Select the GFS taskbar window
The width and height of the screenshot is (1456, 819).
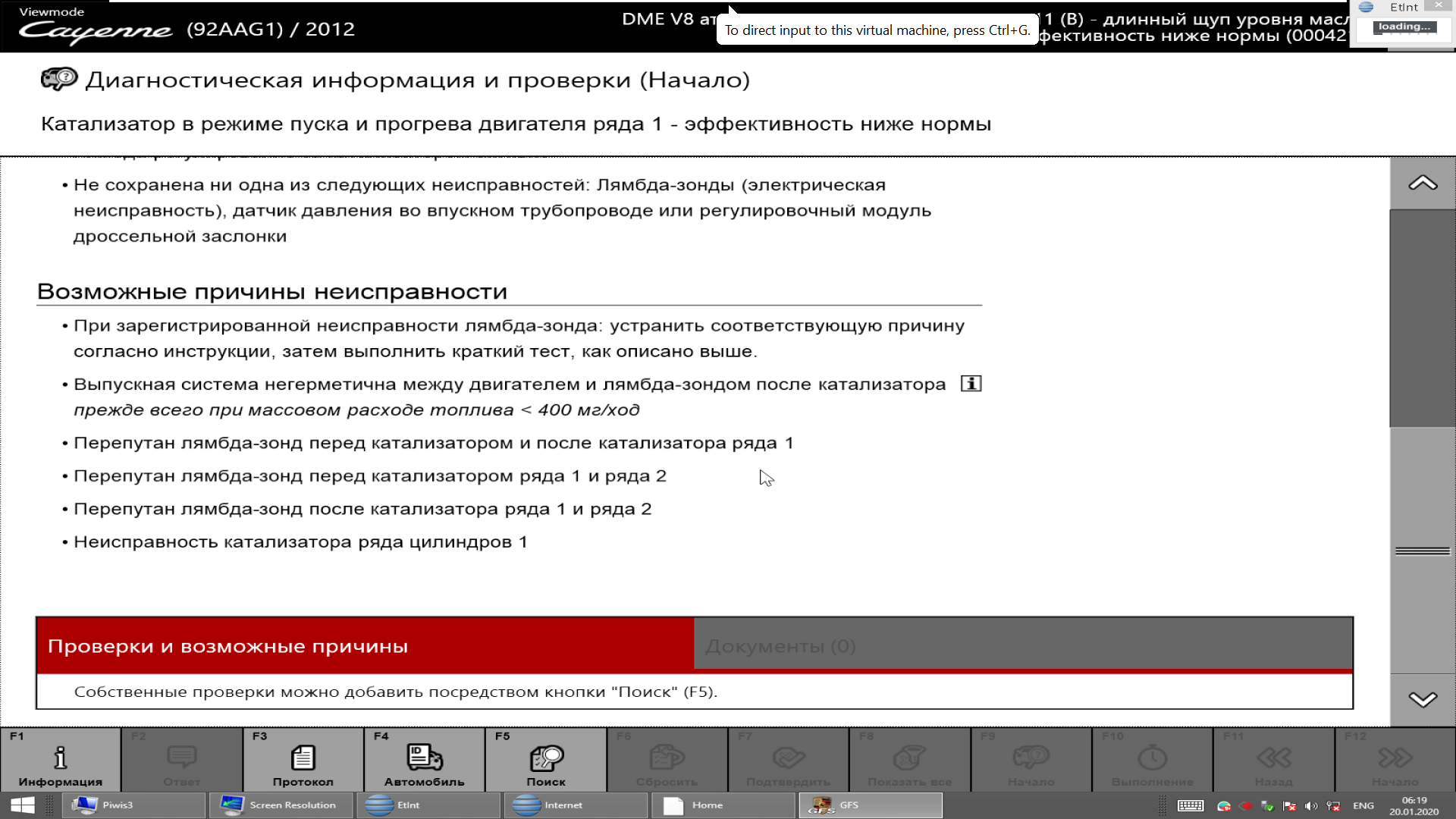(870, 805)
